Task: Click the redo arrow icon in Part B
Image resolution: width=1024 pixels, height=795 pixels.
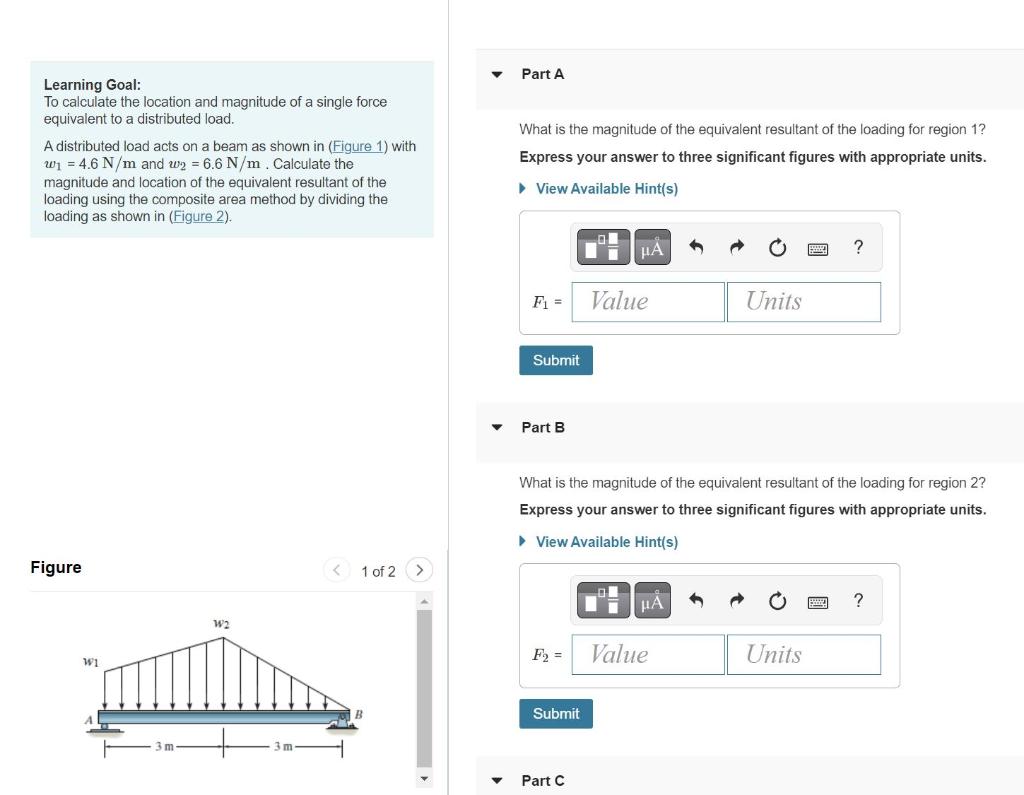Action: (737, 600)
